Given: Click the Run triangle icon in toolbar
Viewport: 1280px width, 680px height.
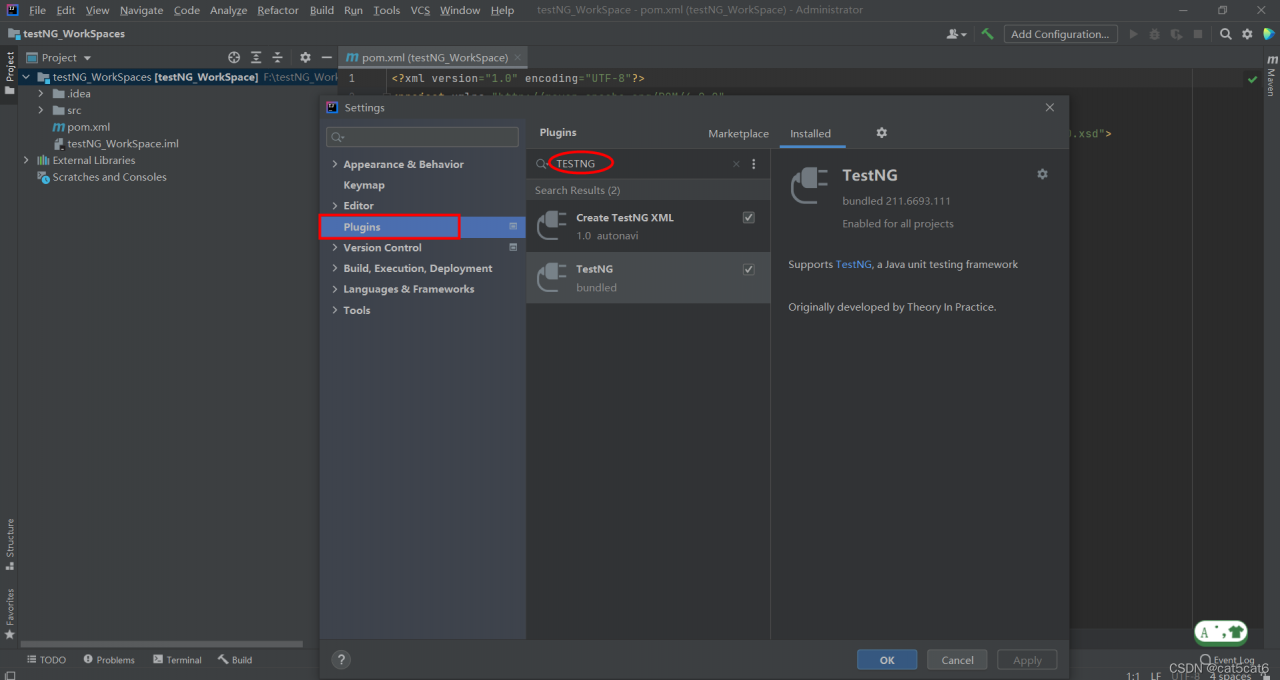Looking at the screenshot, I should point(1133,34).
